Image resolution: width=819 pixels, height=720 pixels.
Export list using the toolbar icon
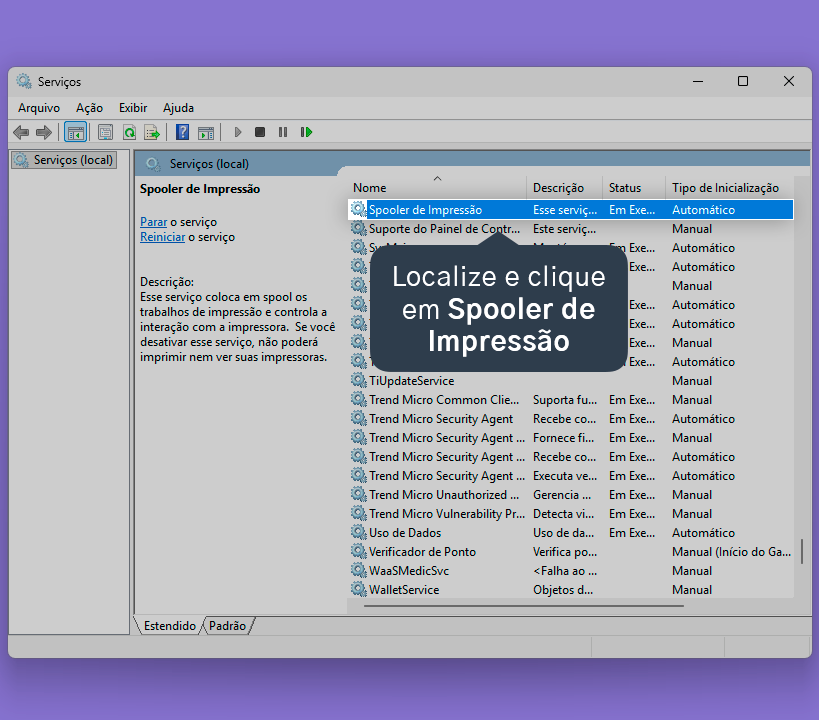pos(152,132)
